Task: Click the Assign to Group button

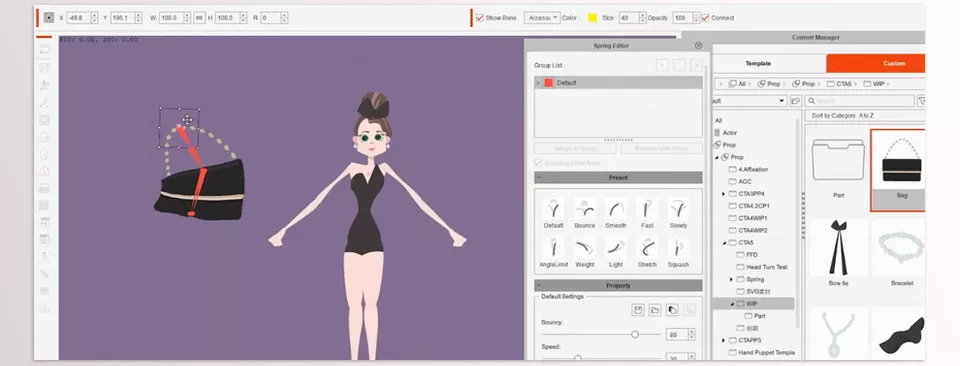Action: point(575,148)
